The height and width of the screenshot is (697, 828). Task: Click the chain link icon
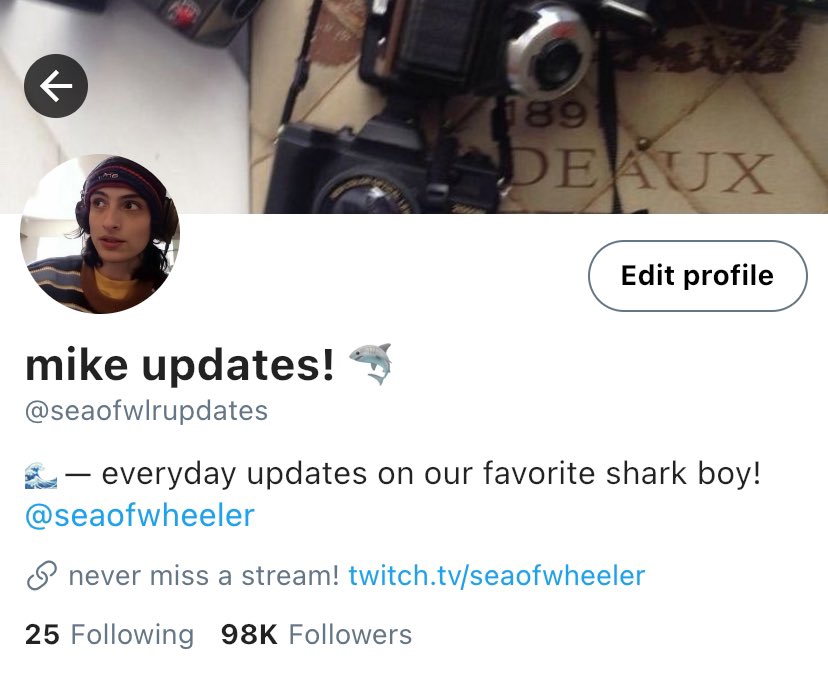click(41, 576)
